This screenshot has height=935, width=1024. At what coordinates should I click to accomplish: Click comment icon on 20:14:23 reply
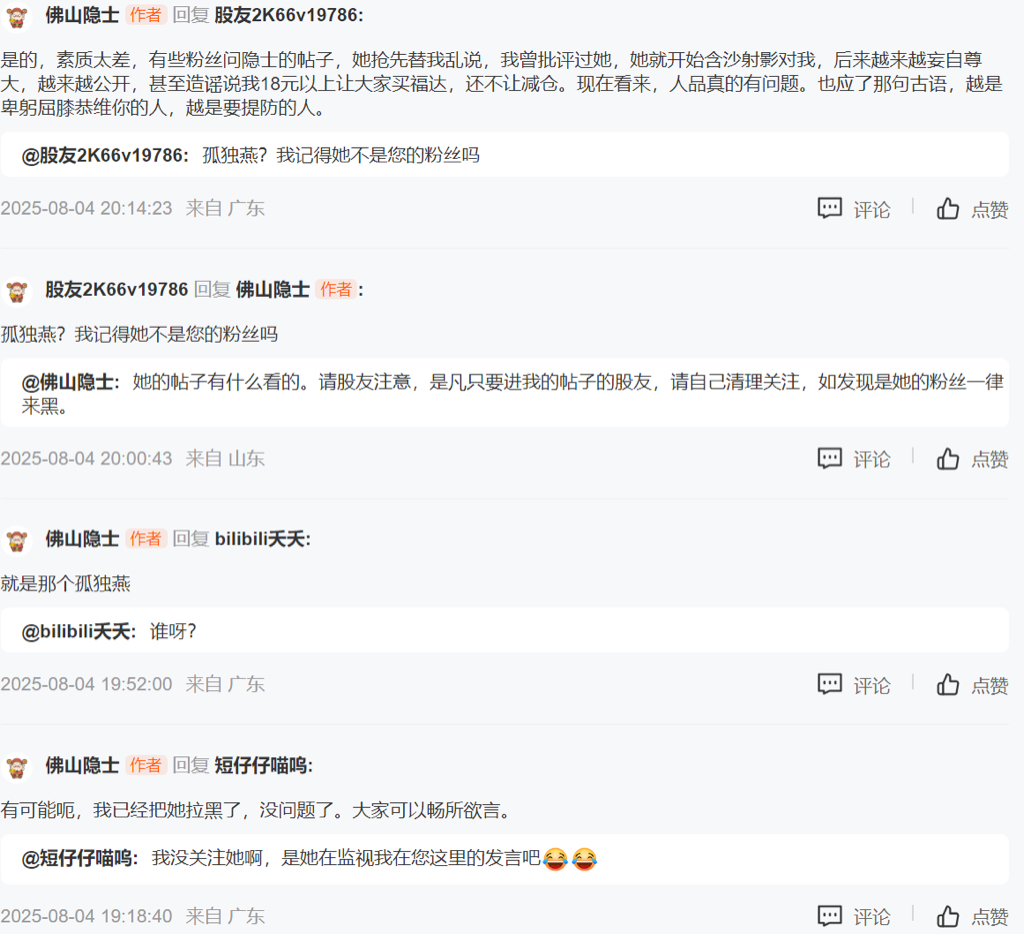tap(829, 209)
